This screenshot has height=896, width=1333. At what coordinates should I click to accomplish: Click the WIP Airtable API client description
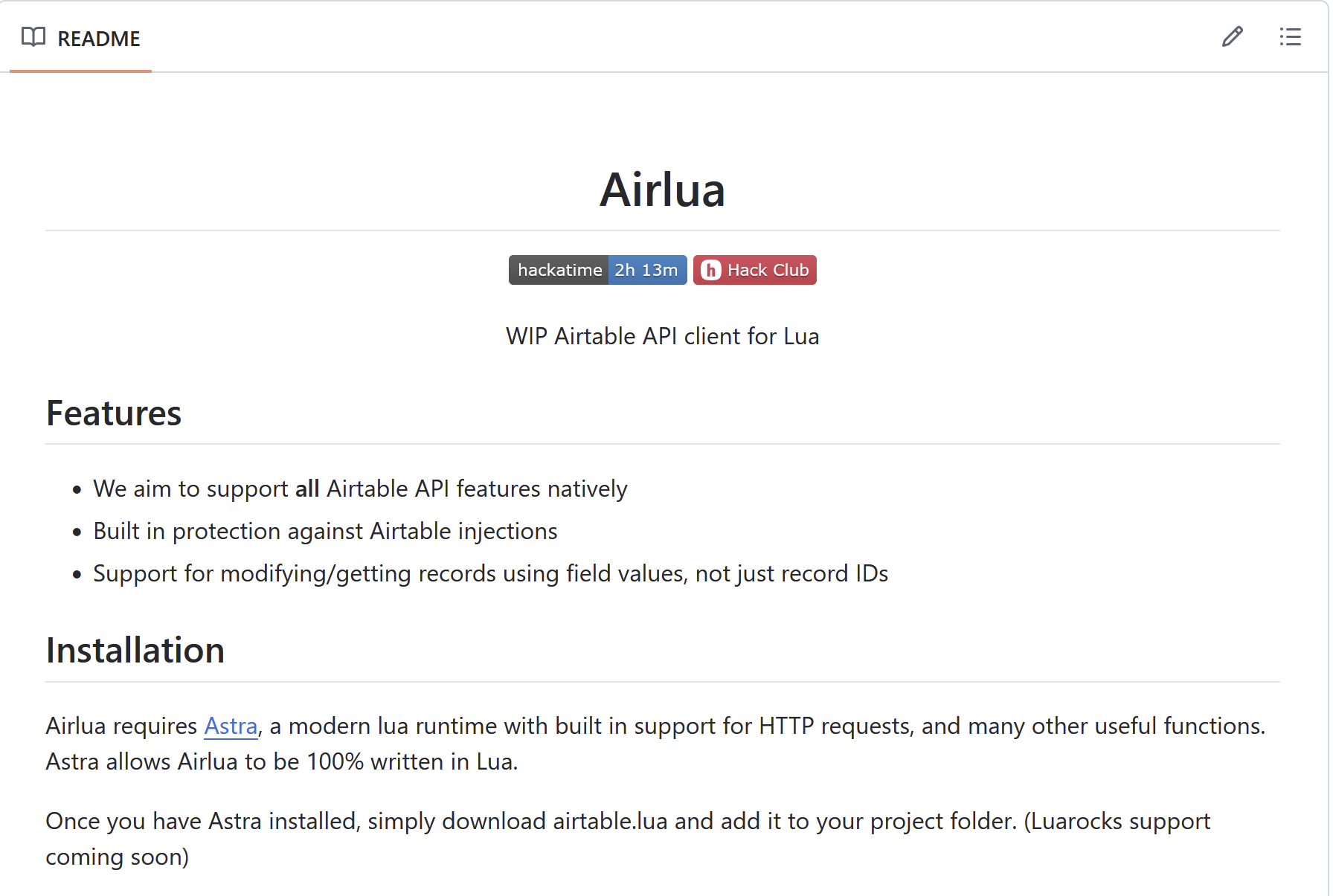(662, 336)
